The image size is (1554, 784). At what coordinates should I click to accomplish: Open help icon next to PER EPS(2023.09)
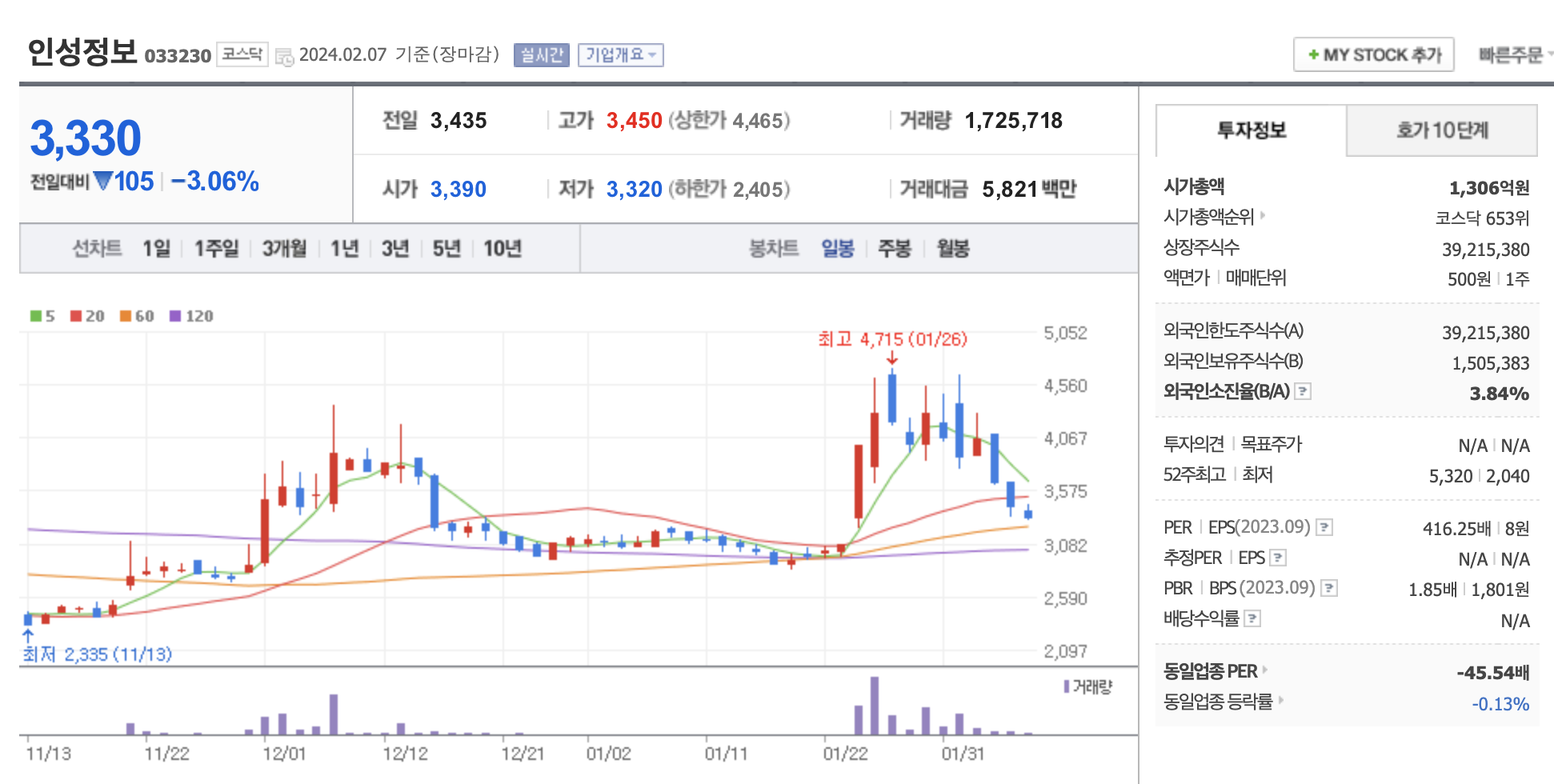(x=1324, y=527)
